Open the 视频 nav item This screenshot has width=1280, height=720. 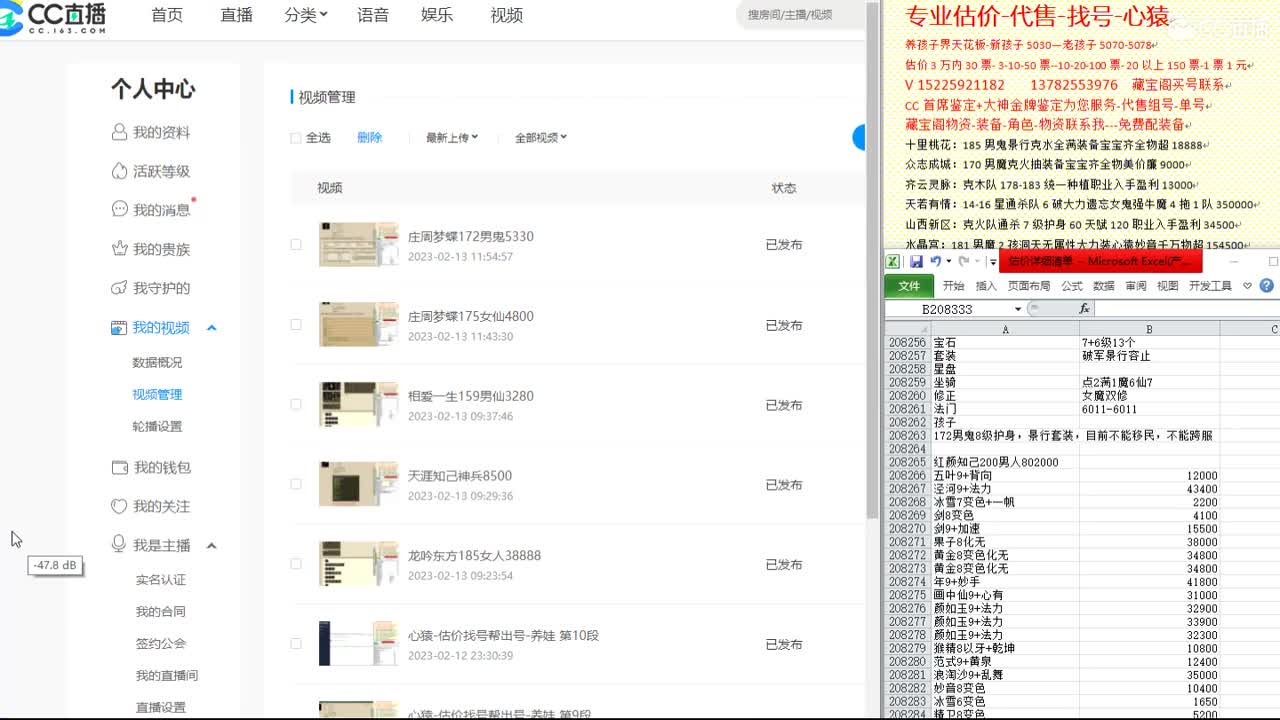click(507, 15)
